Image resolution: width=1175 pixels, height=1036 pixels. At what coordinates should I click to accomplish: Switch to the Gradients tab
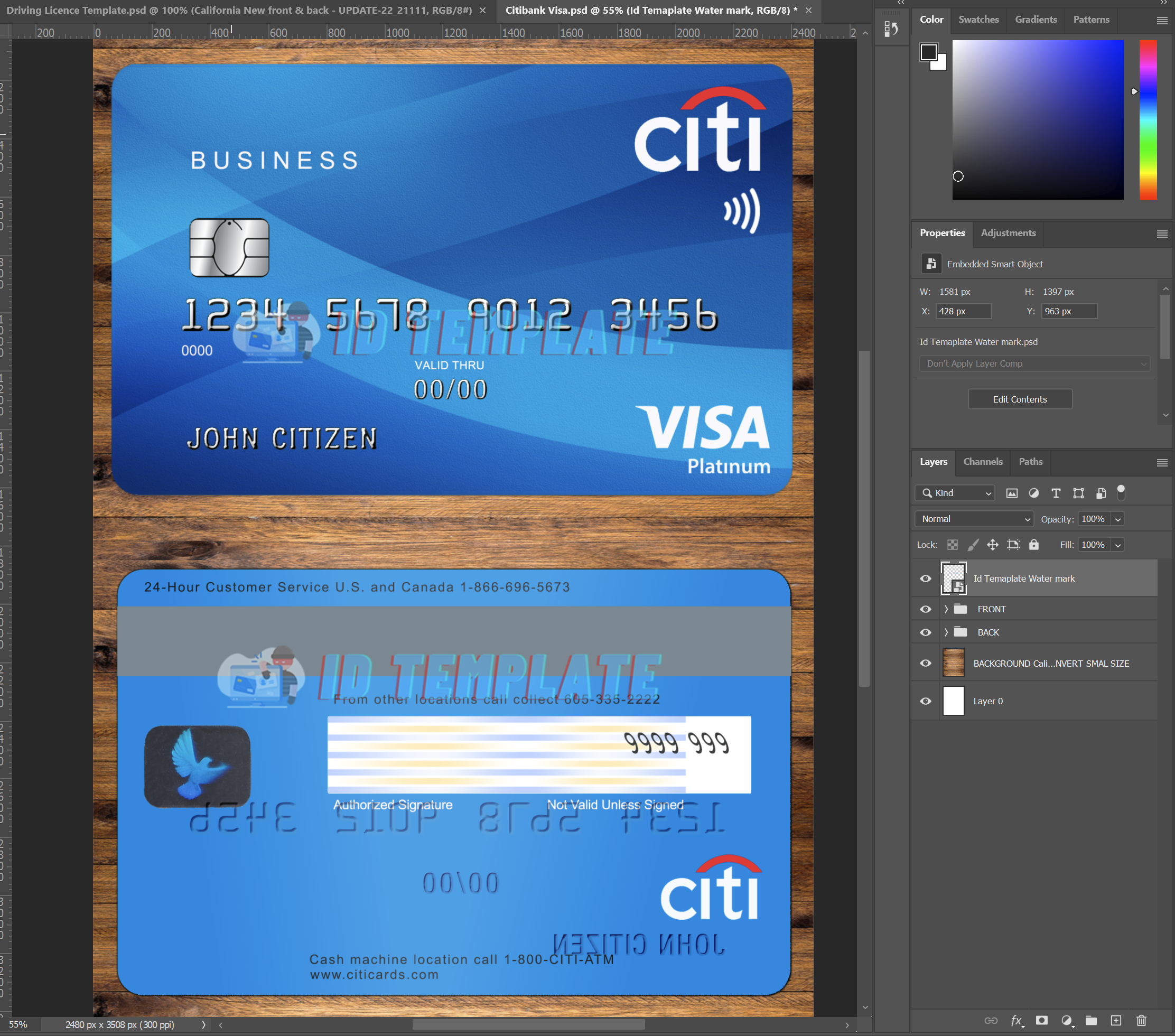point(1036,19)
